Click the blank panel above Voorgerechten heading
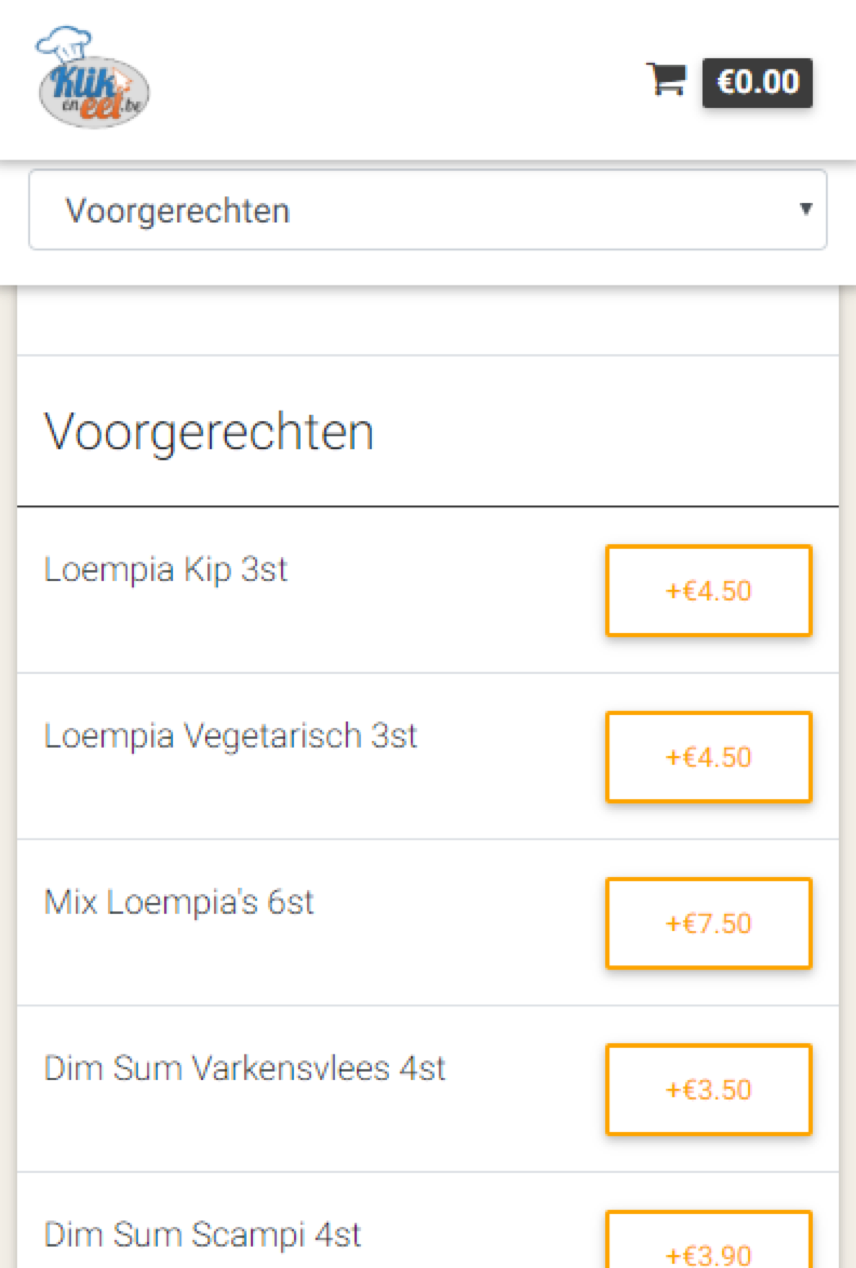Image resolution: width=856 pixels, height=1268 pixels. 427,322
